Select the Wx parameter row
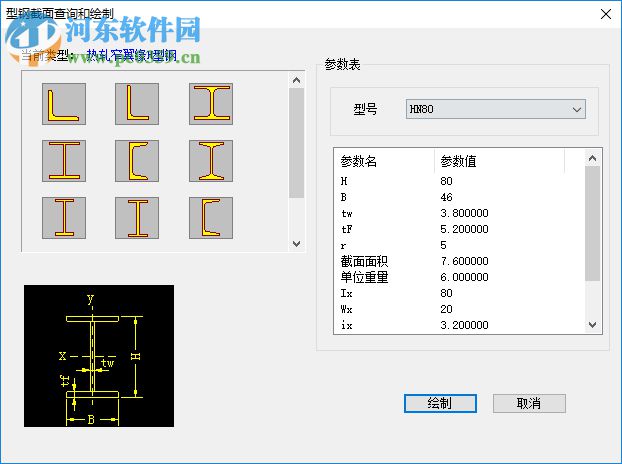Screen dimensions: 622x464 pos(459,309)
